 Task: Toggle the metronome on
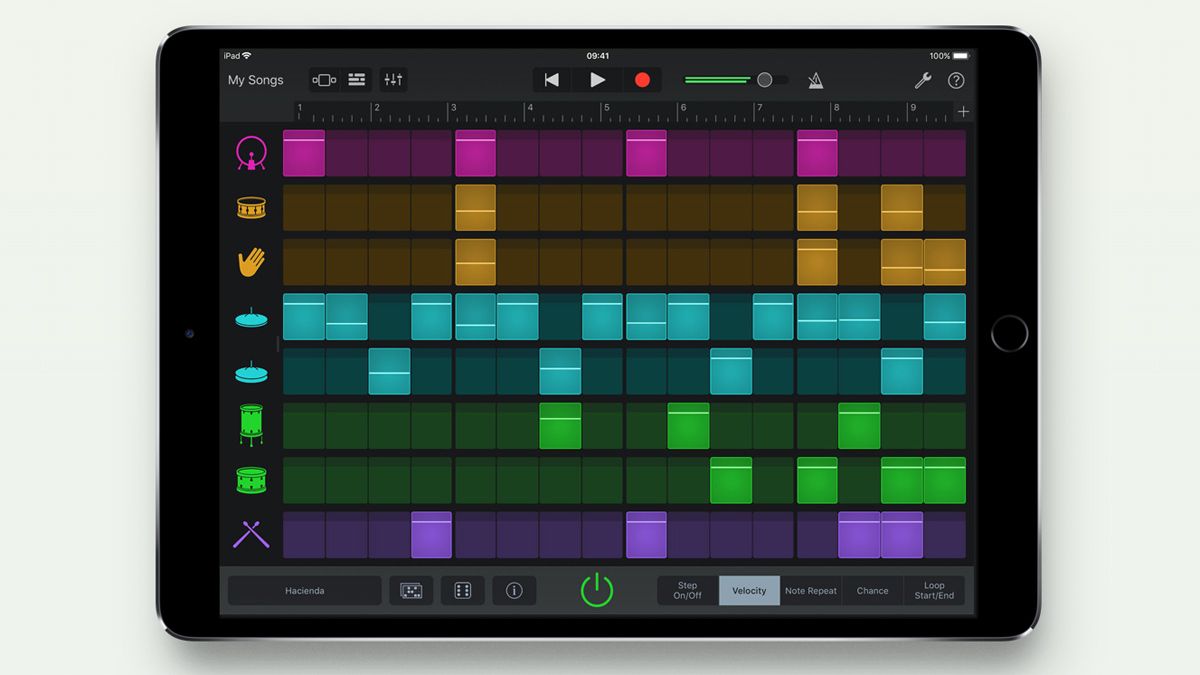point(815,80)
